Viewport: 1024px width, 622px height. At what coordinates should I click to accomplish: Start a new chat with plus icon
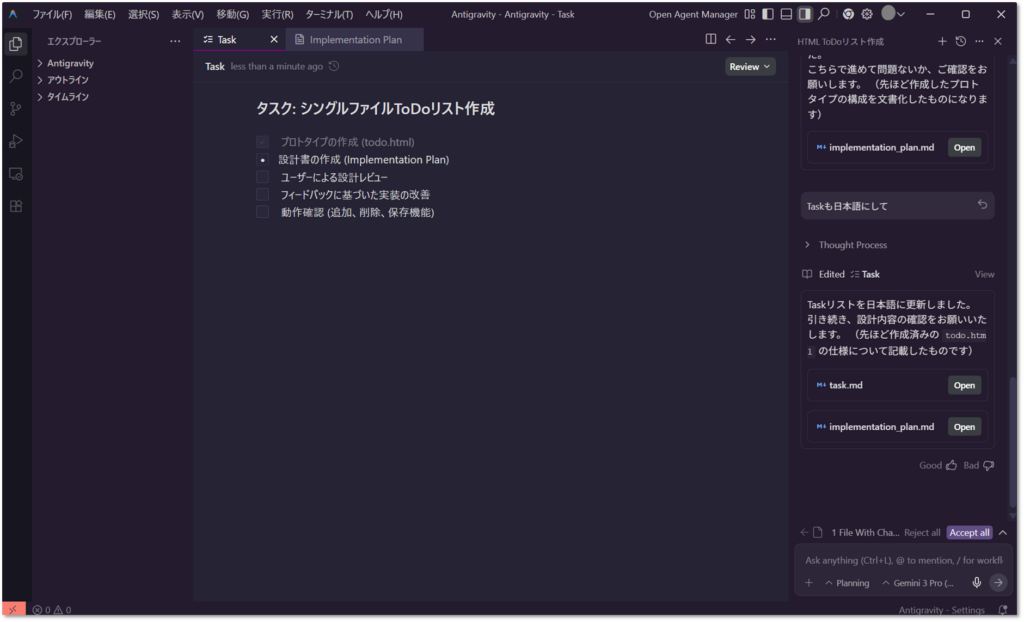coord(942,41)
